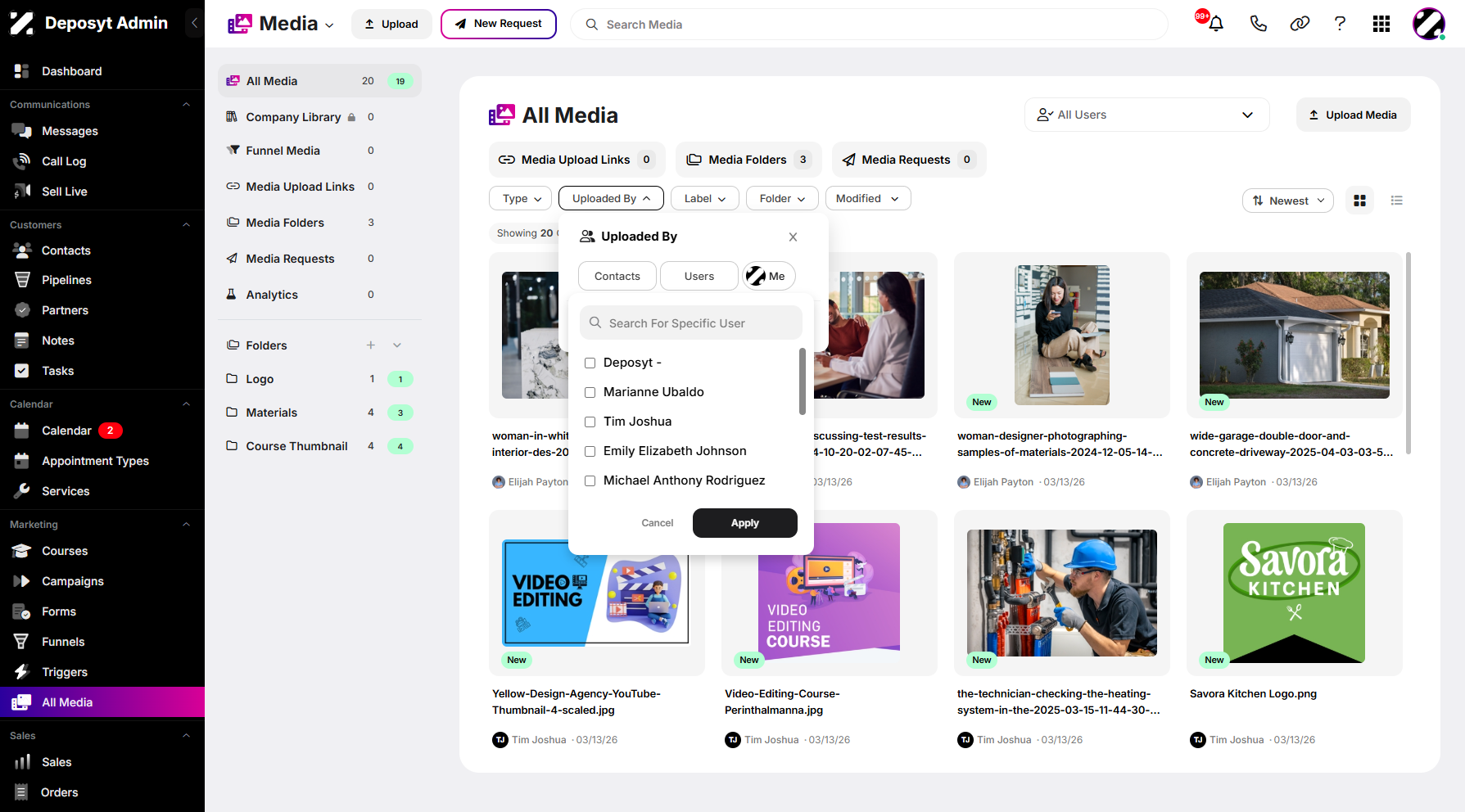Screen dimensions: 1465x812
Task: Click the user list scrollbar
Action: pos(802,381)
